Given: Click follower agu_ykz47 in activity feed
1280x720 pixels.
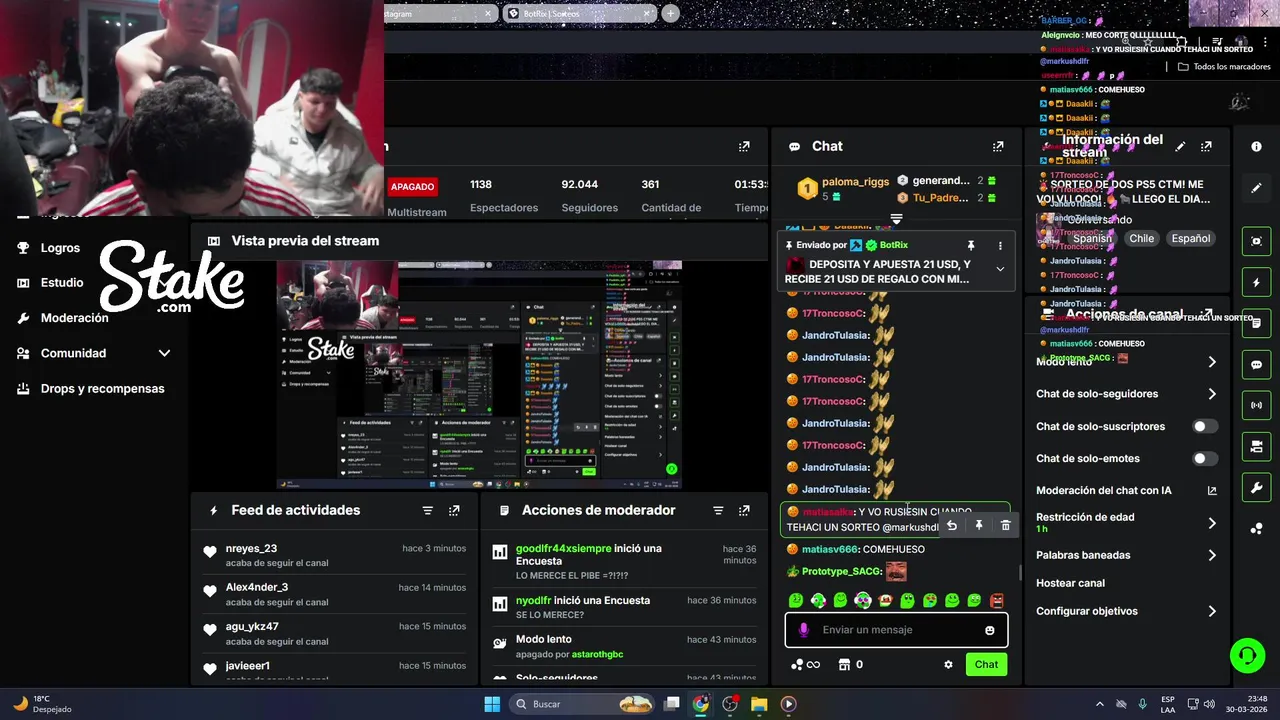Looking at the screenshot, I should point(252,627).
